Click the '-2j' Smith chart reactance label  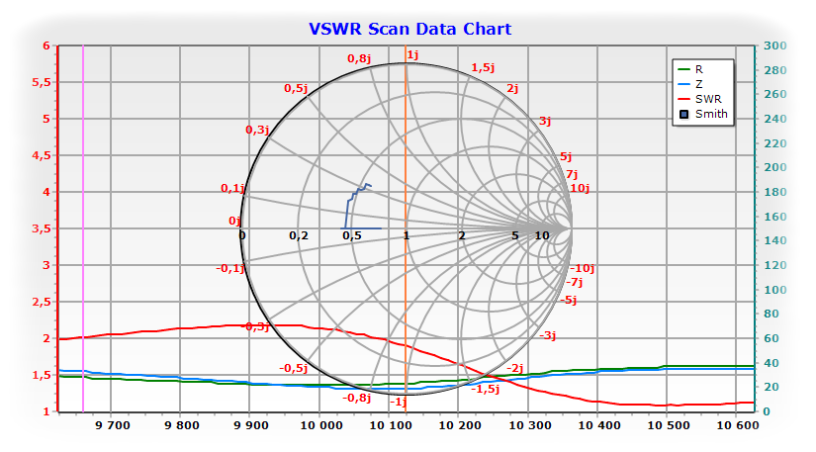[x=515, y=368]
